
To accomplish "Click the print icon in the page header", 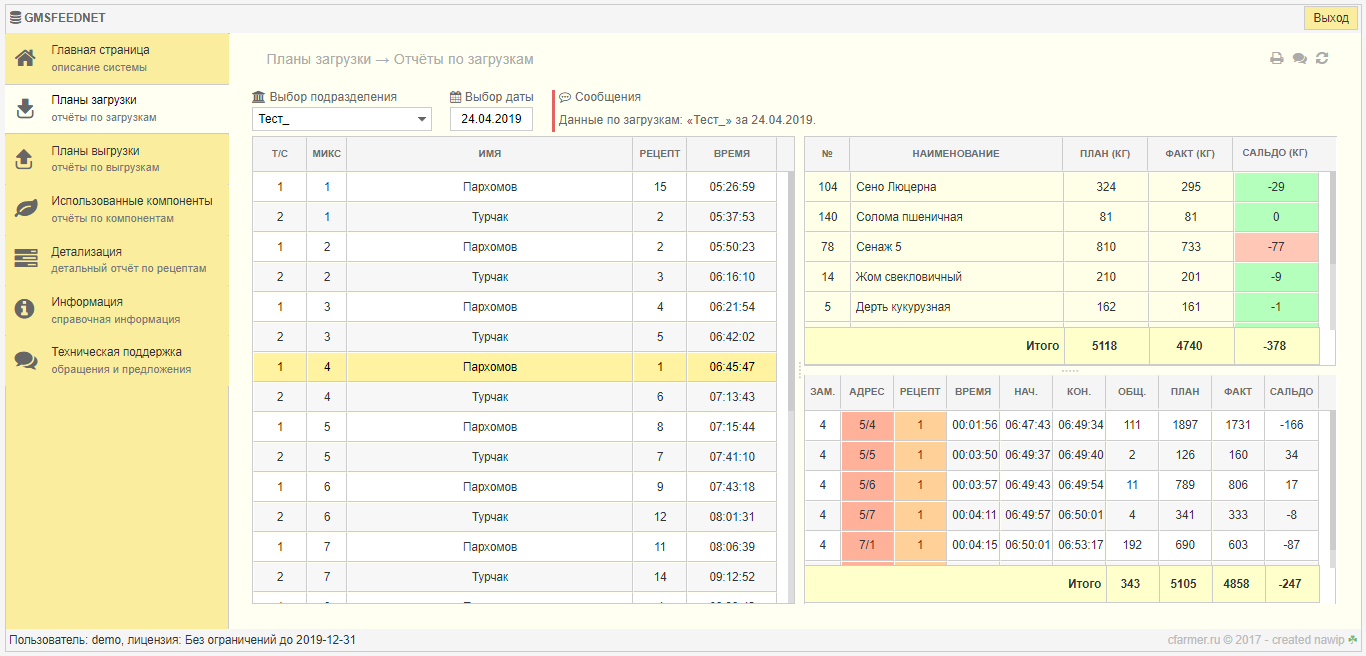I will 1277,59.
